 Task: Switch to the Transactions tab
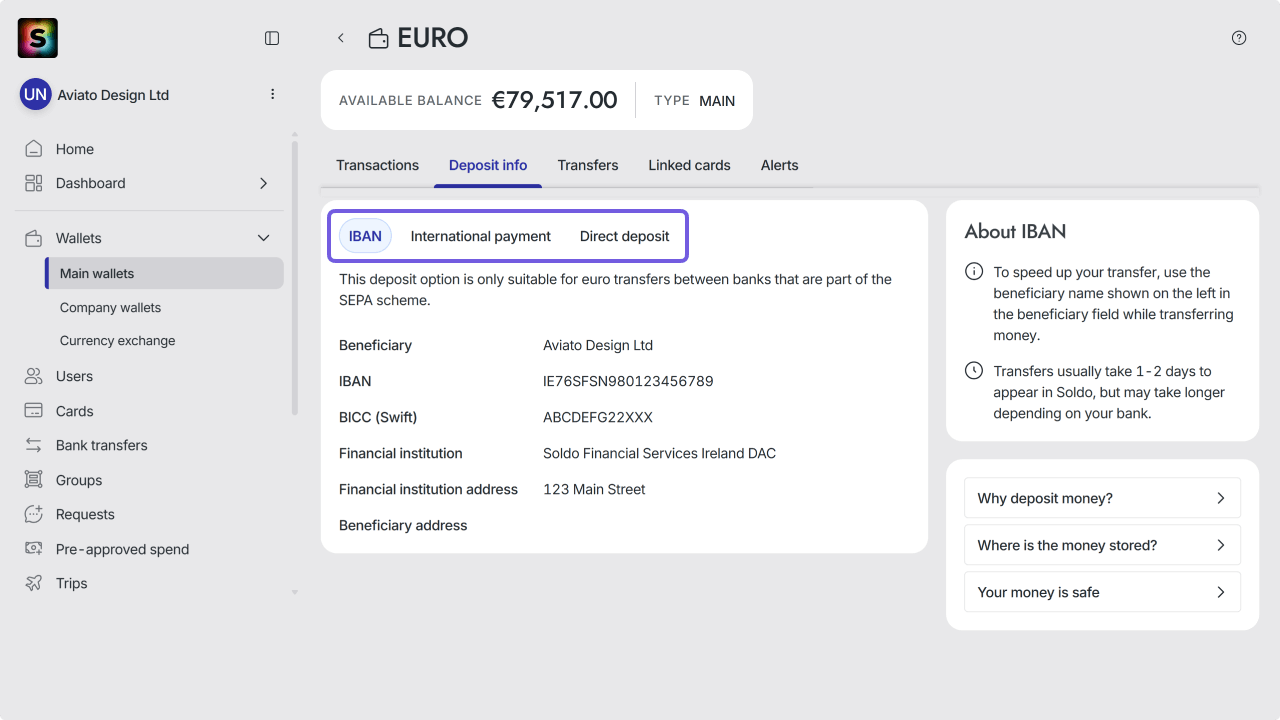click(377, 165)
